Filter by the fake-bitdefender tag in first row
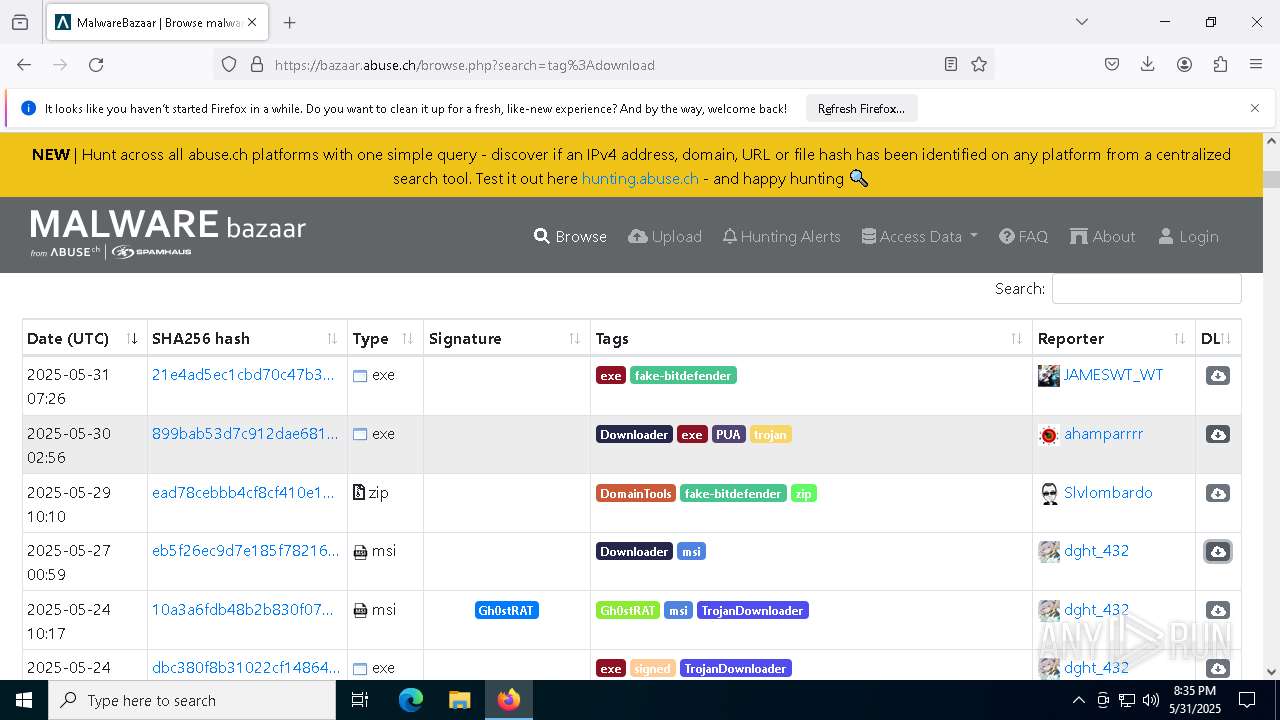The width and height of the screenshot is (1280, 720). pos(683,376)
